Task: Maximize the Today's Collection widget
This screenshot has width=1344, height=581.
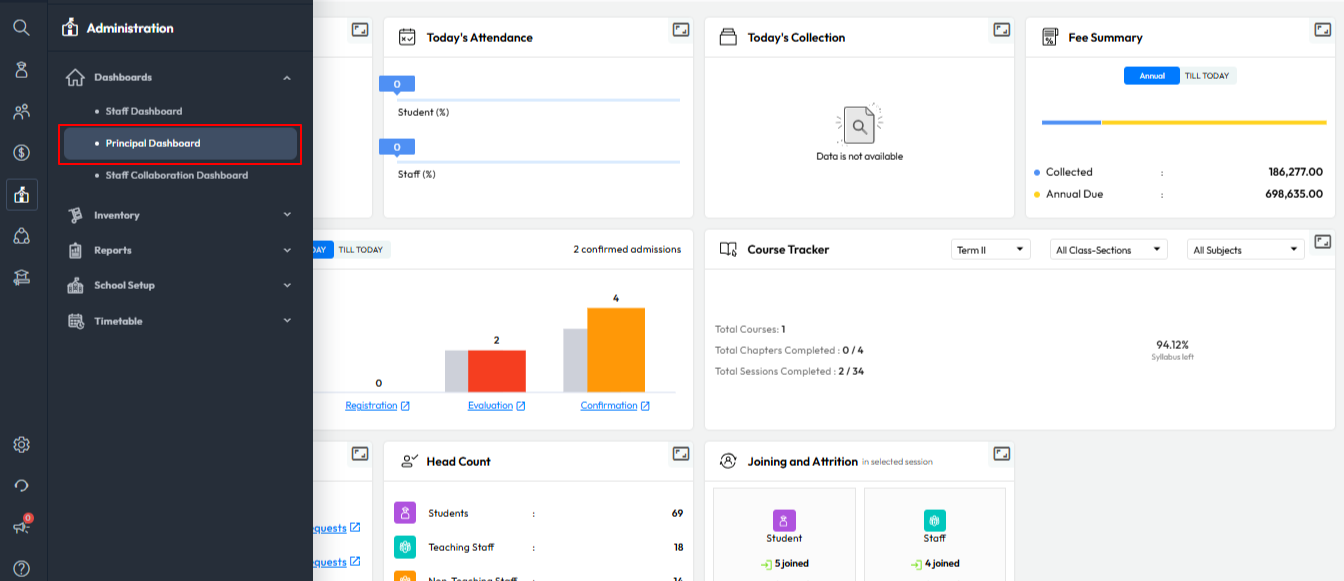Action: 1001,30
